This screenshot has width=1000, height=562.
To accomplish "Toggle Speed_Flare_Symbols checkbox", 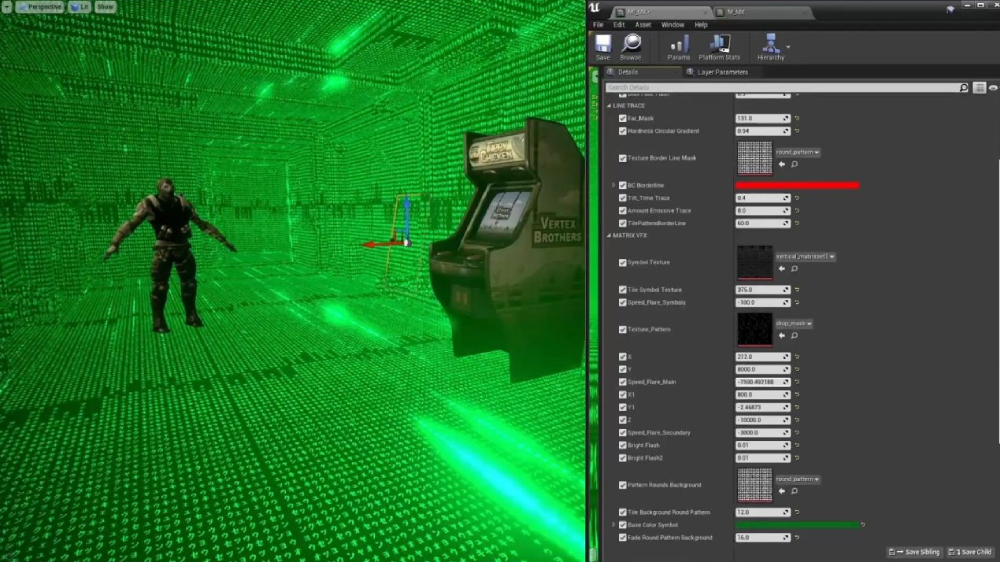I will [x=622, y=302].
